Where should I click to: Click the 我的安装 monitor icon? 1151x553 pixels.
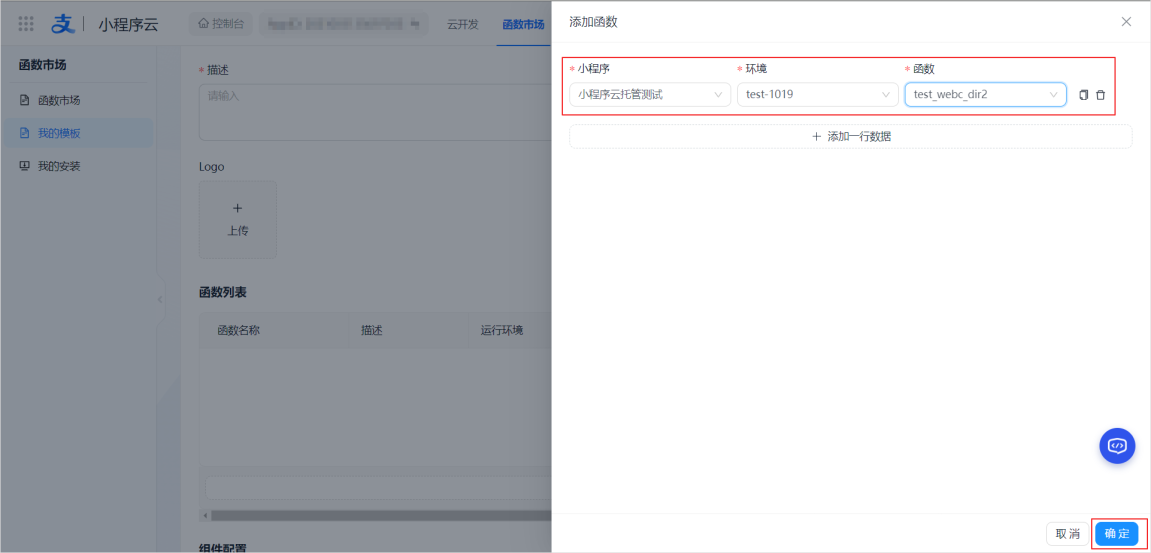point(25,166)
